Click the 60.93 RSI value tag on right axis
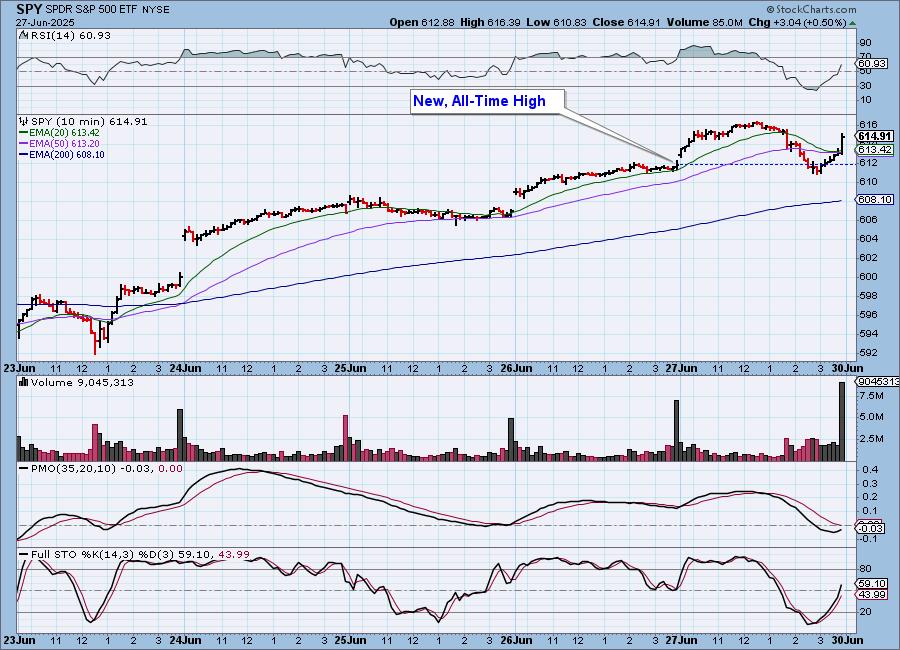This screenshot has height=650, width=900. tap(871, 64)
